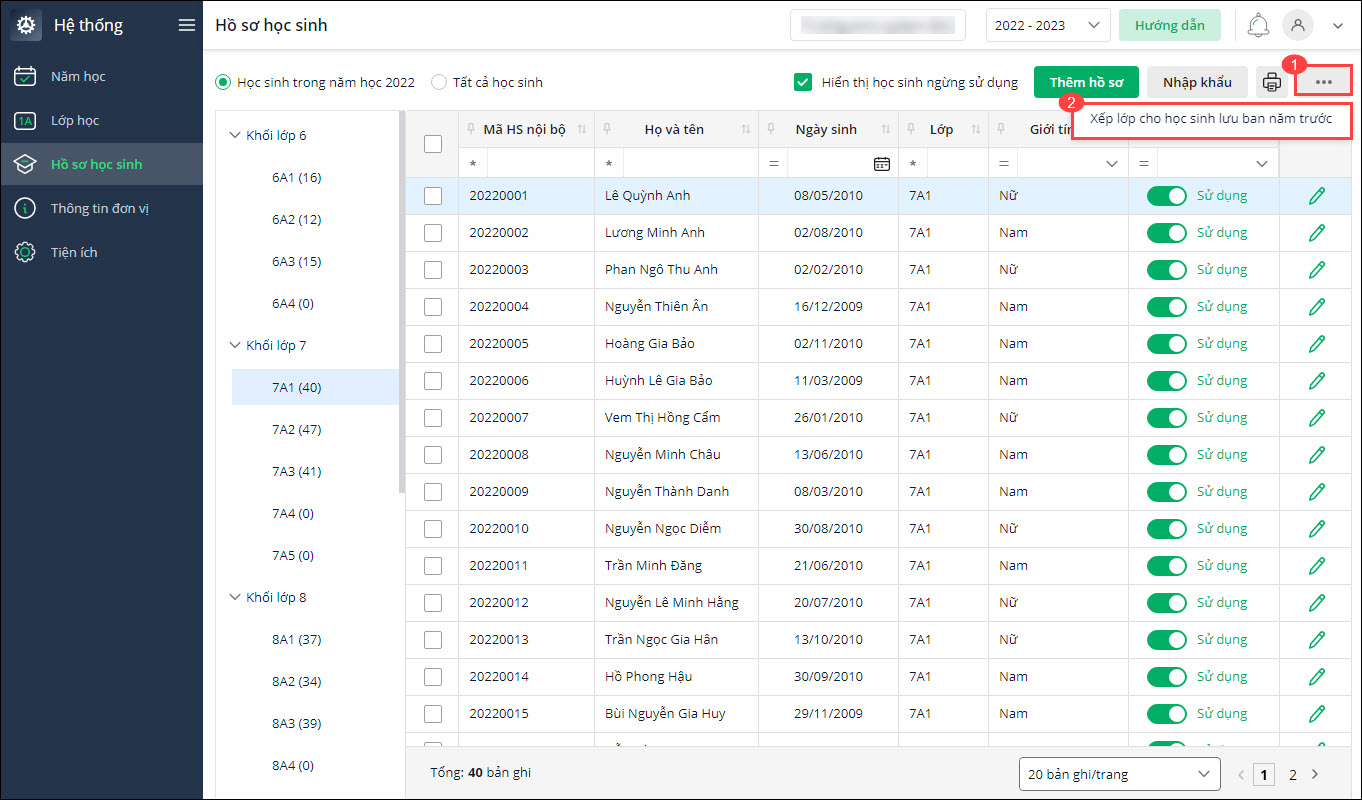Viewport: 1362px width, 800px height.
Task: Tick checkbox for student 20220001
Action: point(433,196)
